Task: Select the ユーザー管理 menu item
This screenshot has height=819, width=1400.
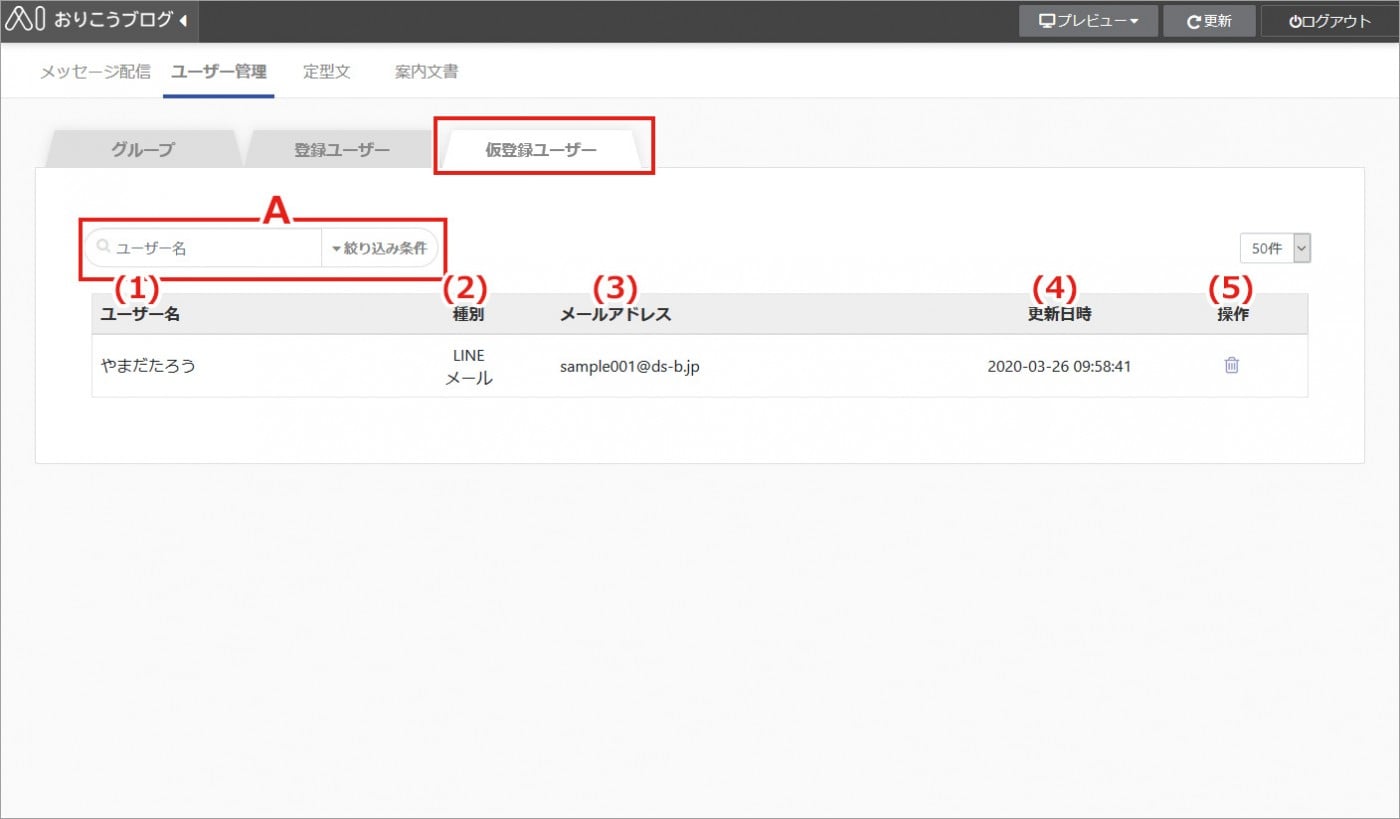Action: (219, 72)
